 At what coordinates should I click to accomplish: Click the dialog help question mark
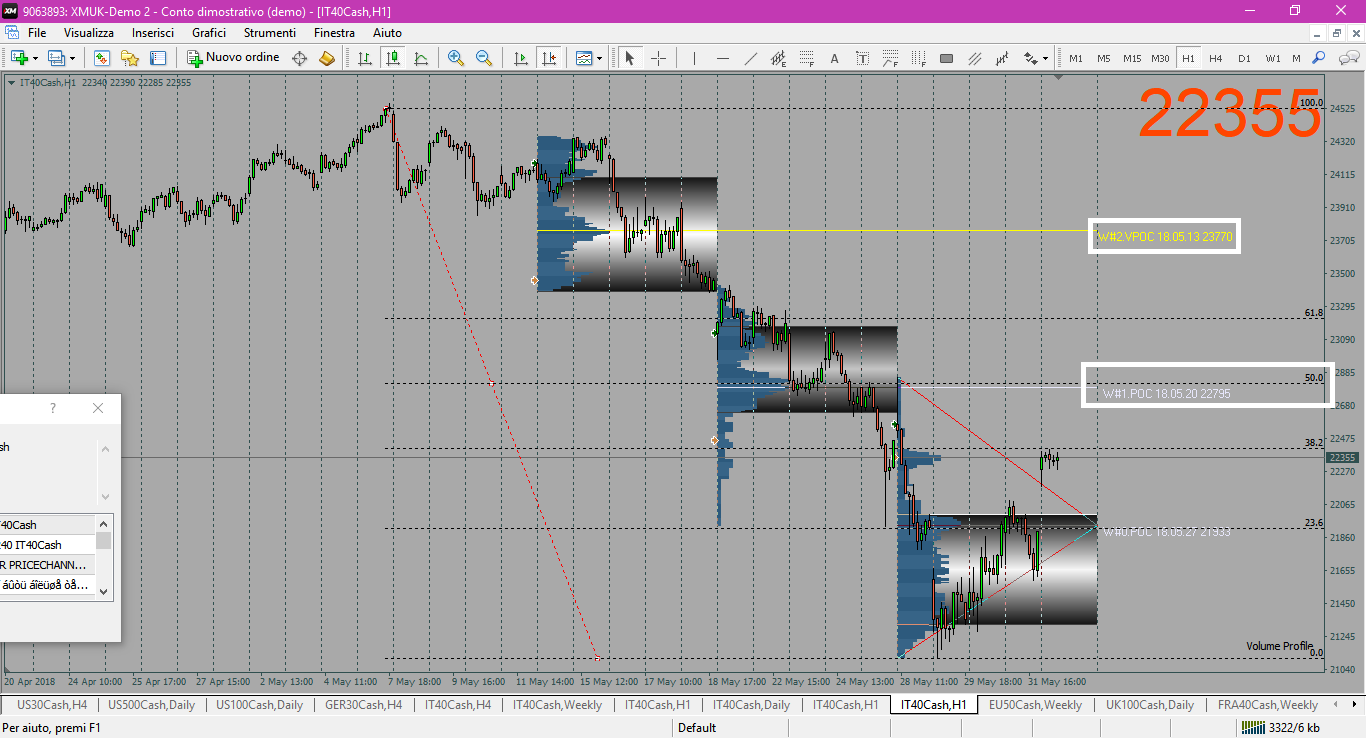click(x=53, y=408)
